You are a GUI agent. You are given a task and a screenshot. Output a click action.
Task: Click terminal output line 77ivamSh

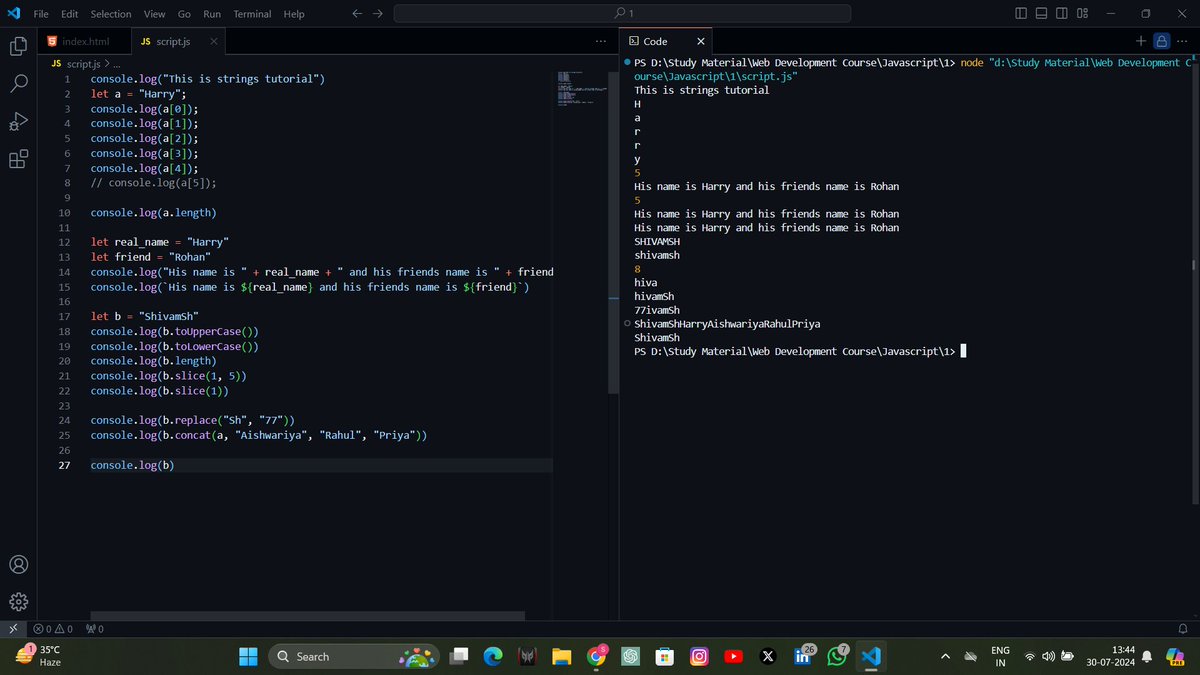pos(656,310)
